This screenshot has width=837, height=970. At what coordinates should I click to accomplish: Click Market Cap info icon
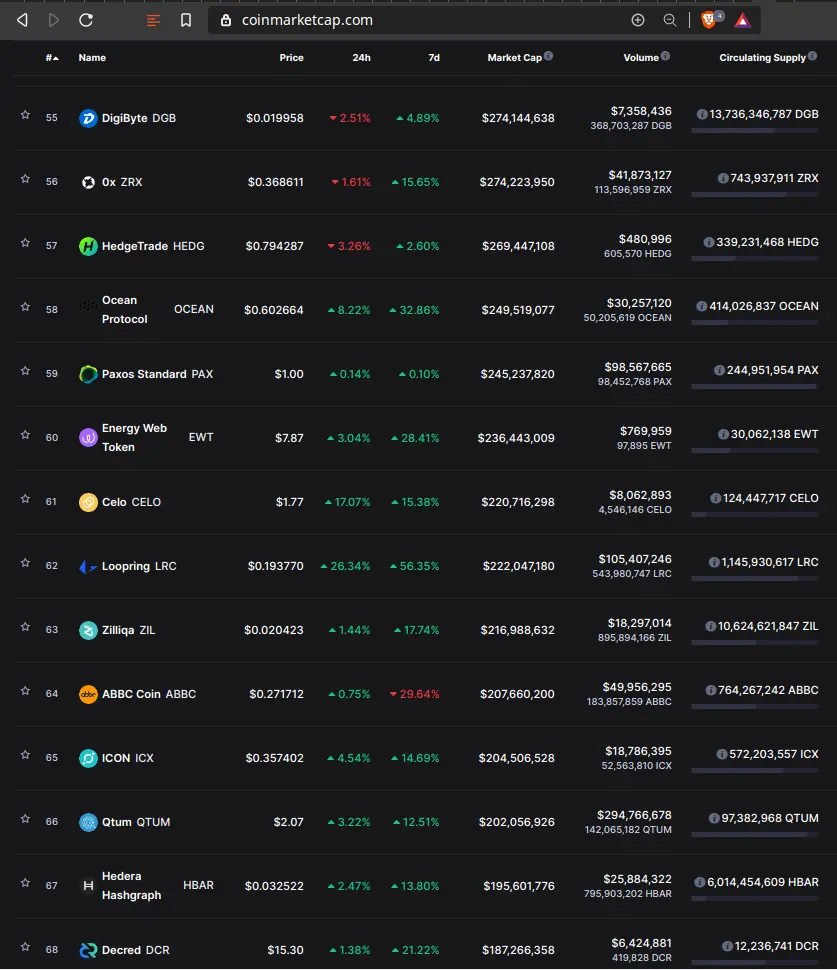548,56
